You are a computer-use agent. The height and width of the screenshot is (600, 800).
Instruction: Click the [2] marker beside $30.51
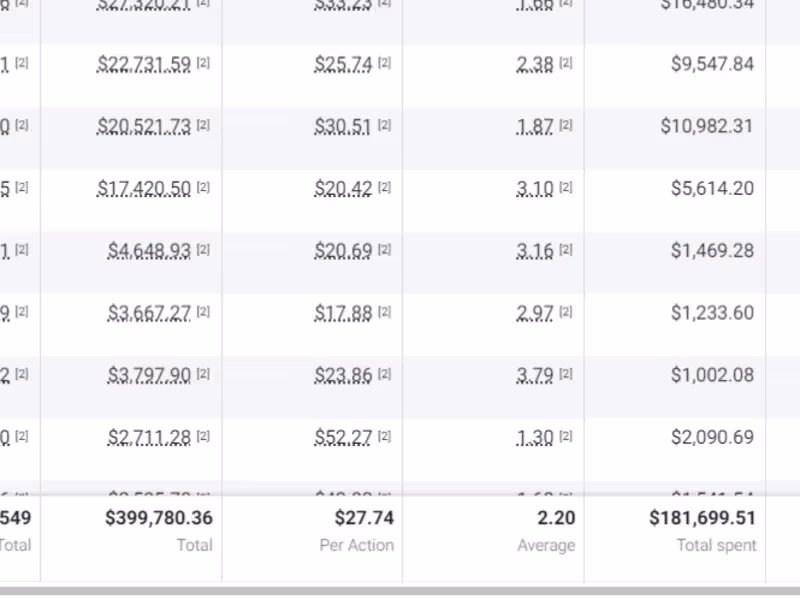tap(385, 125)
